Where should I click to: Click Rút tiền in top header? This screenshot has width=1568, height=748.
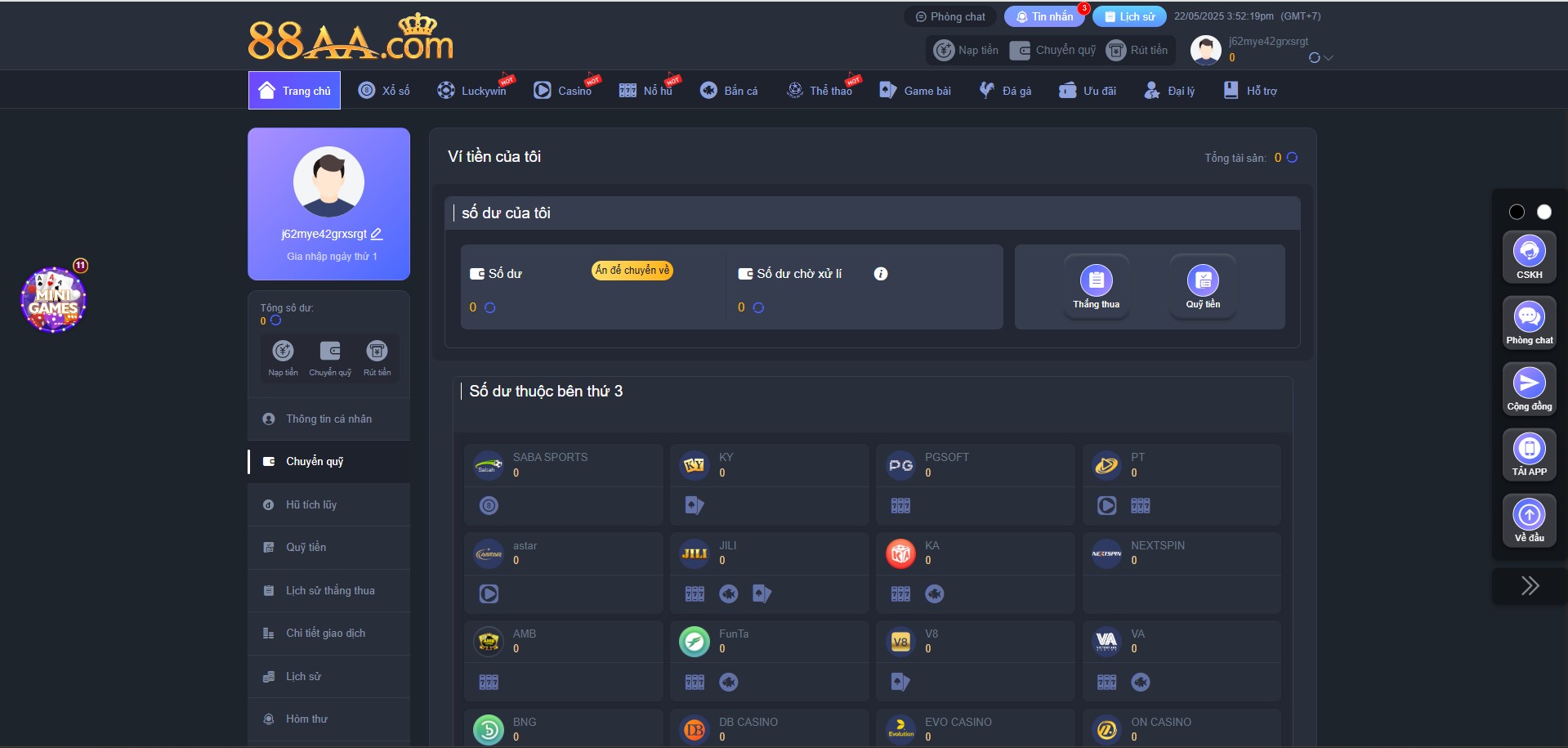pyautogui.click(x=1137, y=50)
